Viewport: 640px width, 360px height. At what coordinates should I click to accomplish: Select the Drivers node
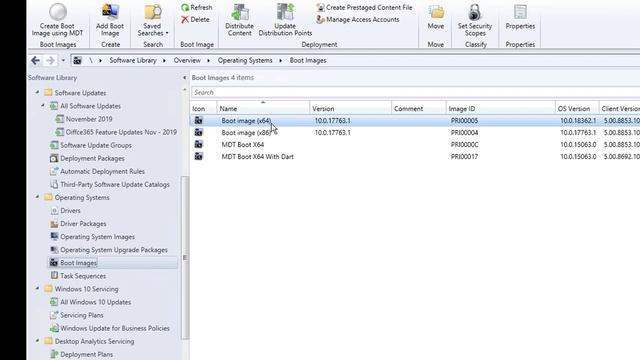pyautogui.click(x=70, y=211)
